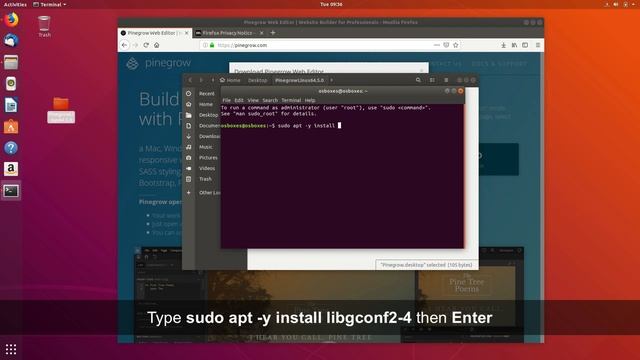Launch Thunderbird mail from the dock
This screenshot has width=640, height=360.
(11, 41)
